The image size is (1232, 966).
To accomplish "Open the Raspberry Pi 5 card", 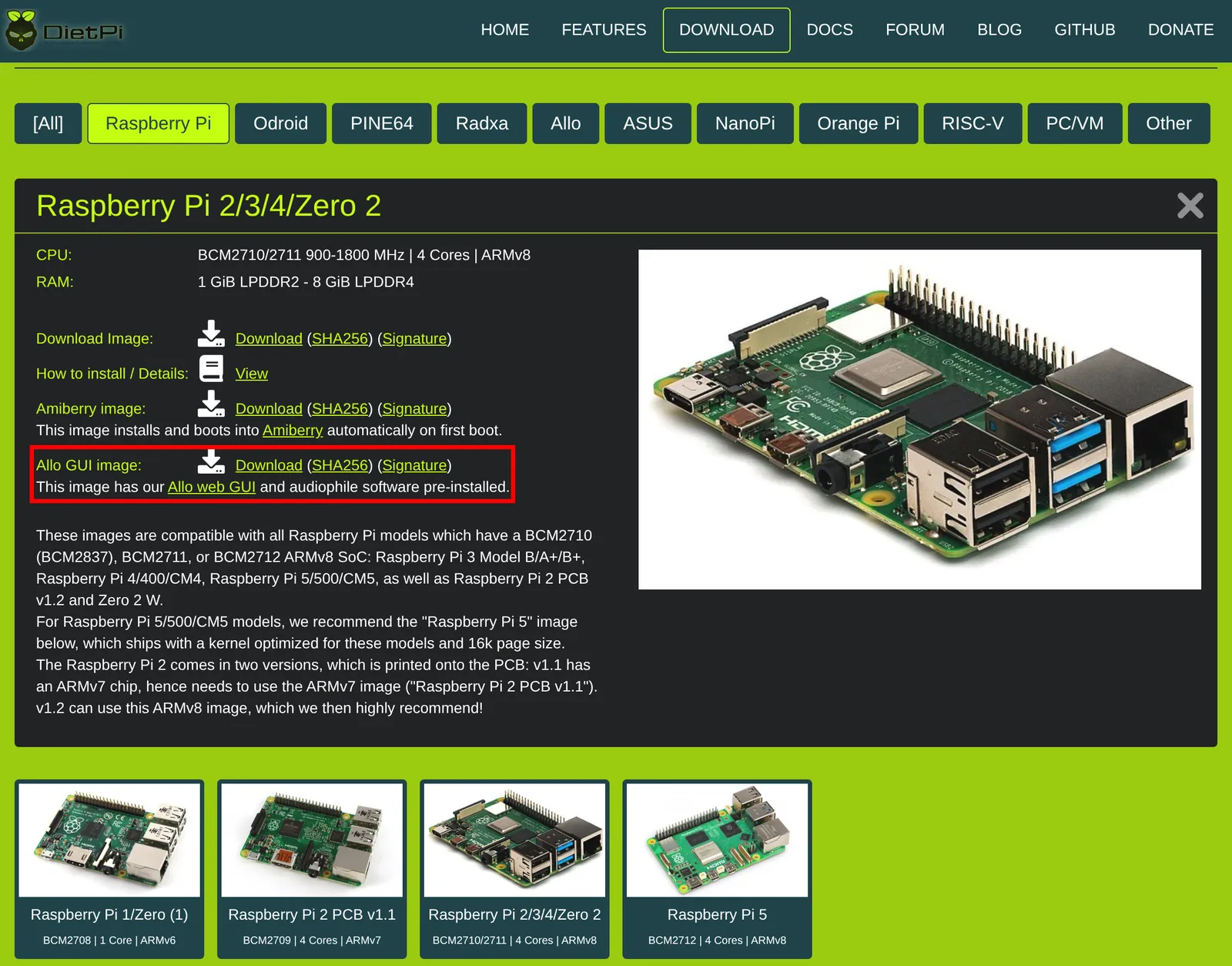I will (x=717, y=869).
